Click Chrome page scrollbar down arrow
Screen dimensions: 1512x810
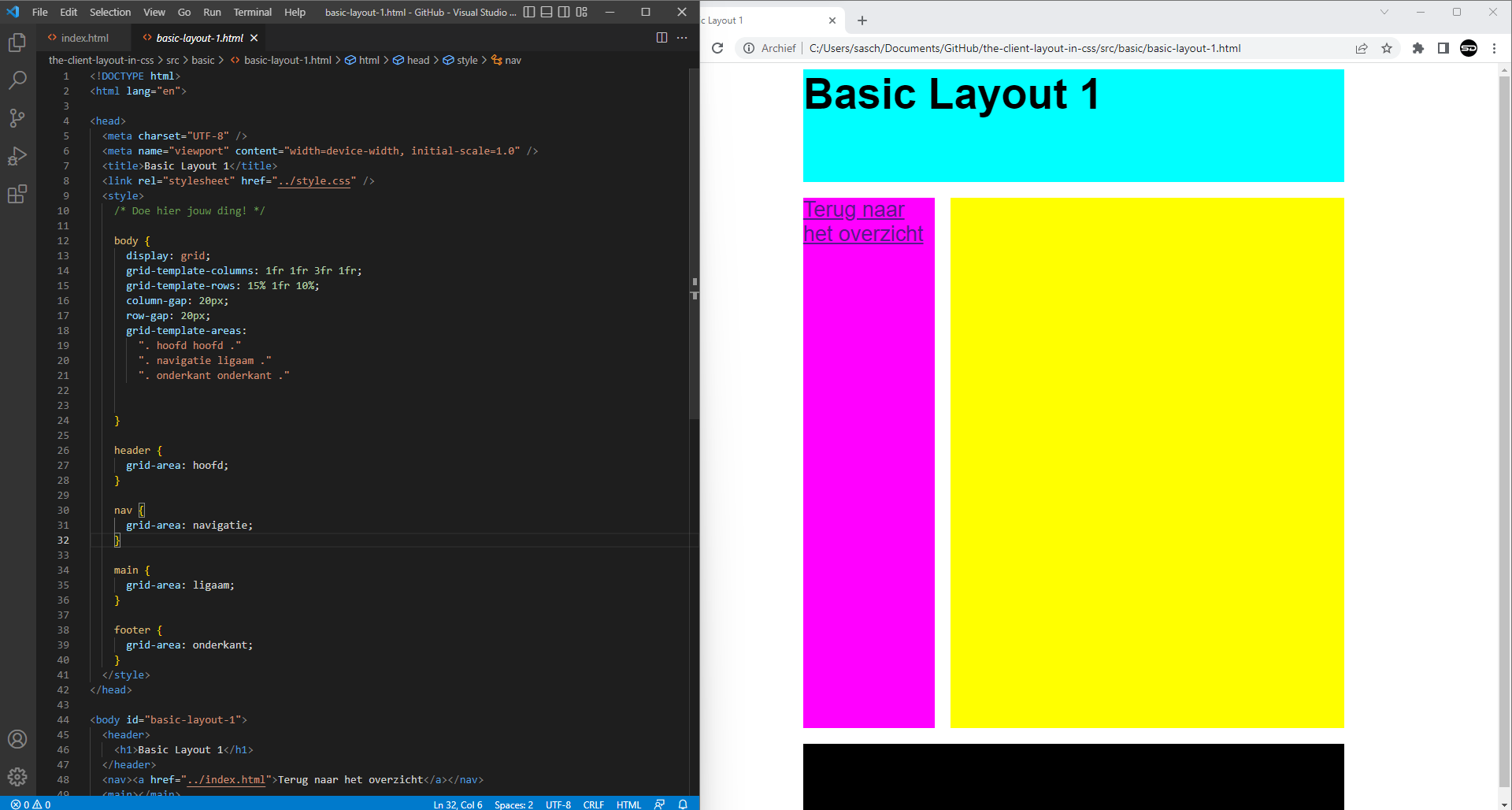pyautogui.click(x=1505, y=804)
